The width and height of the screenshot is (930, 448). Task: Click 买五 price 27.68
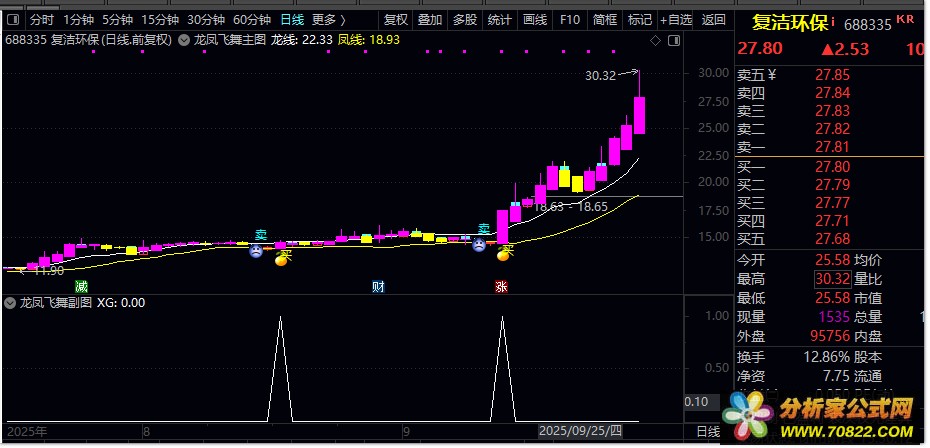coord(832,239)
